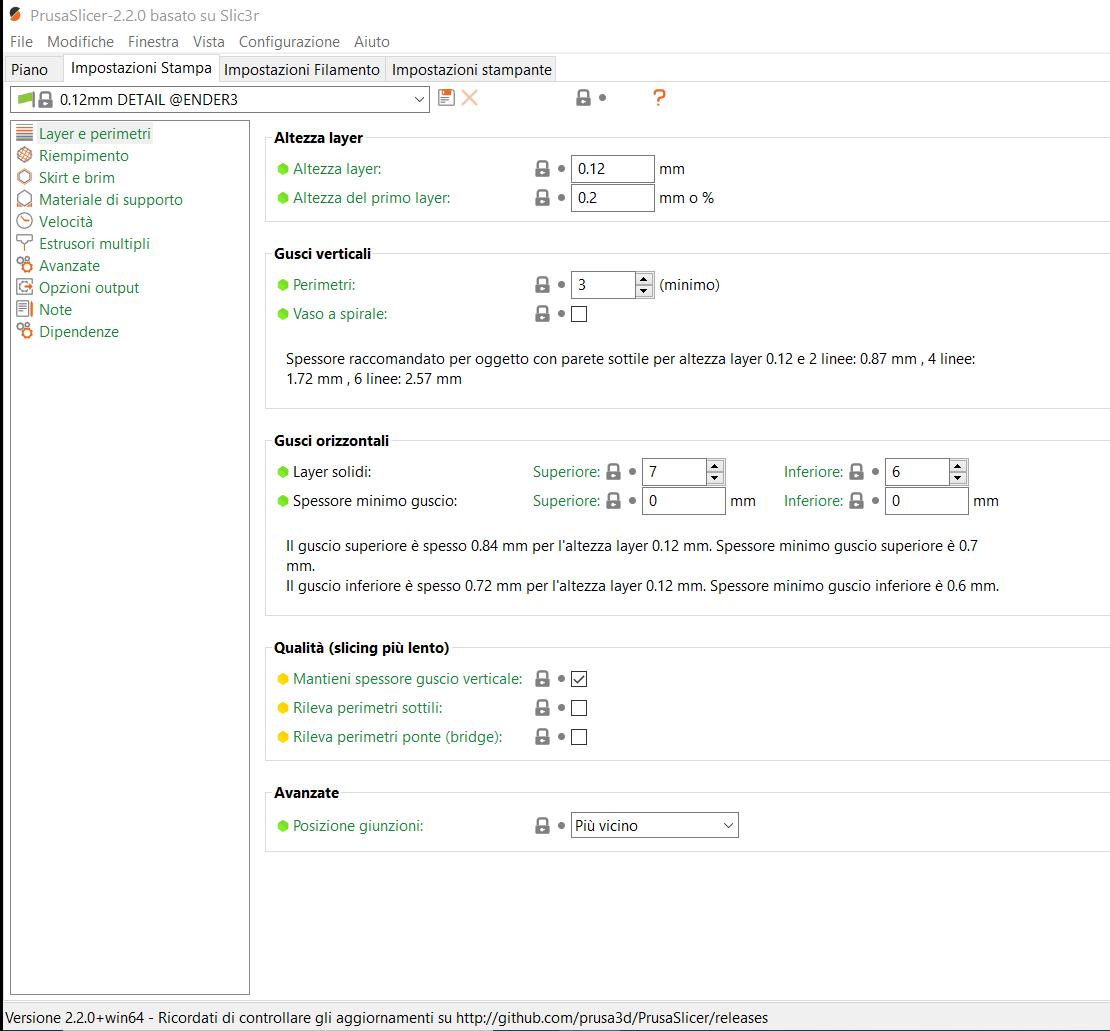
Task: Click the save preset floppy disk icon
Action: tap(446, 98)
